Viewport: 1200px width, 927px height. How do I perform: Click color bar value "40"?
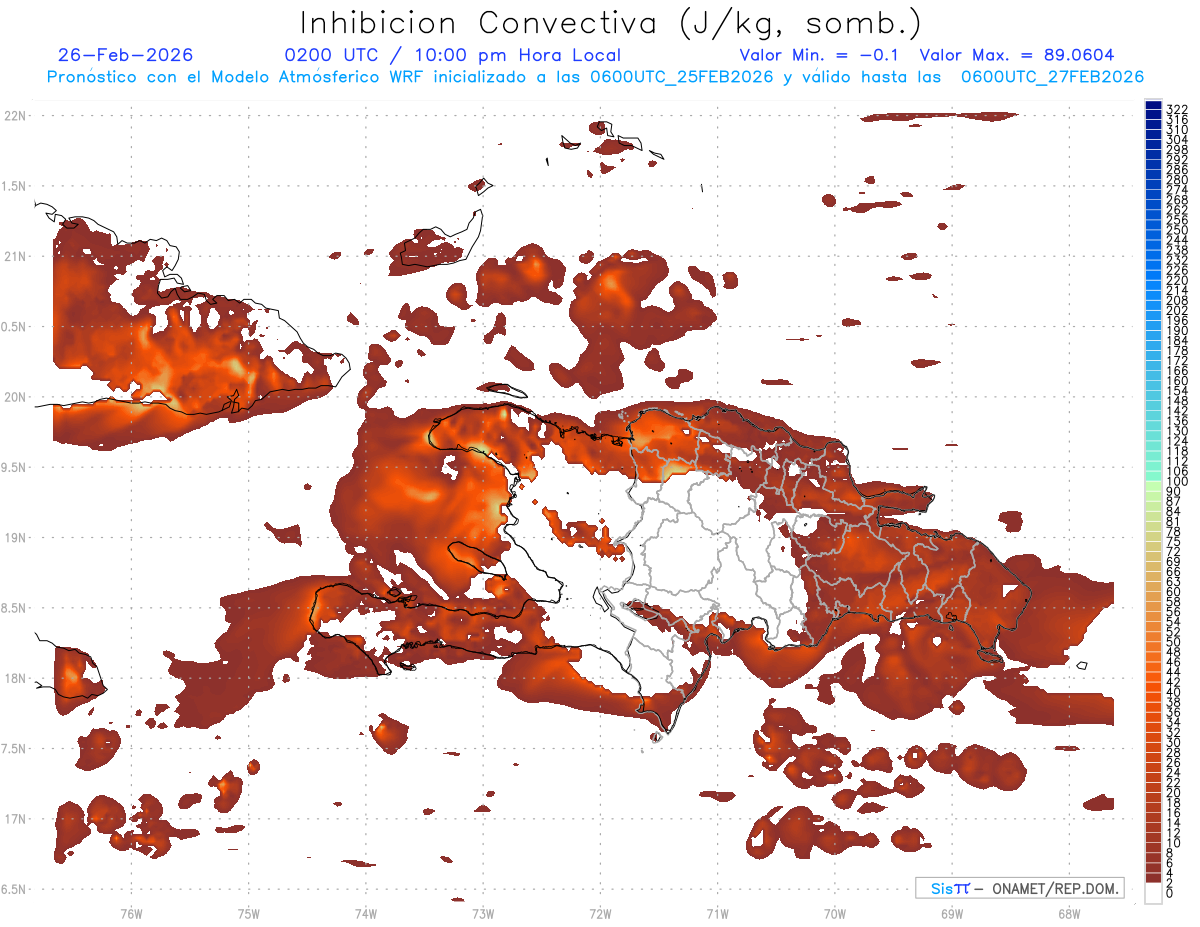tap(1174, 692)
